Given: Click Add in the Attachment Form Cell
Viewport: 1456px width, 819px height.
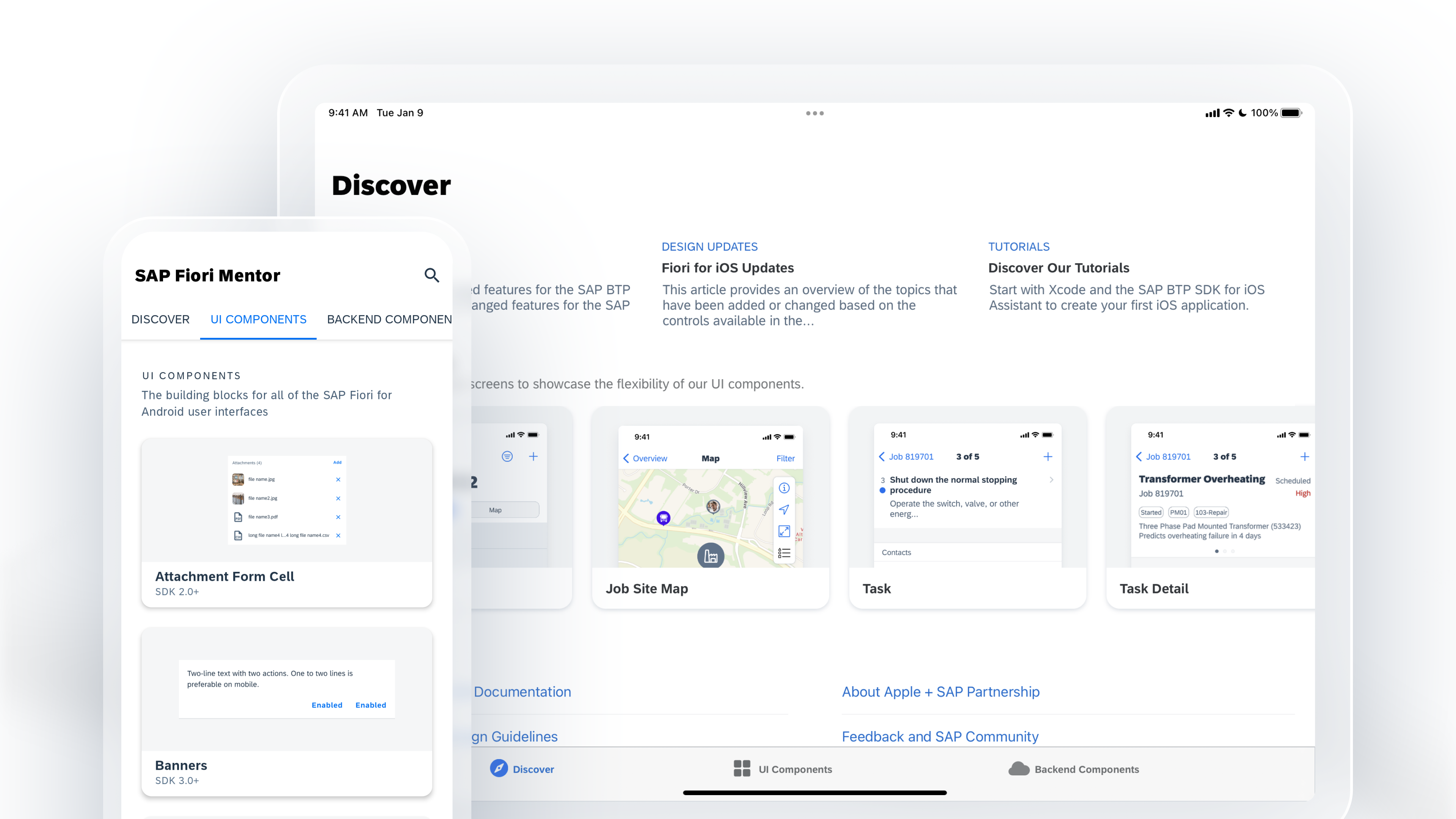Looking at the screenshot, I should [x=337, y=462].
